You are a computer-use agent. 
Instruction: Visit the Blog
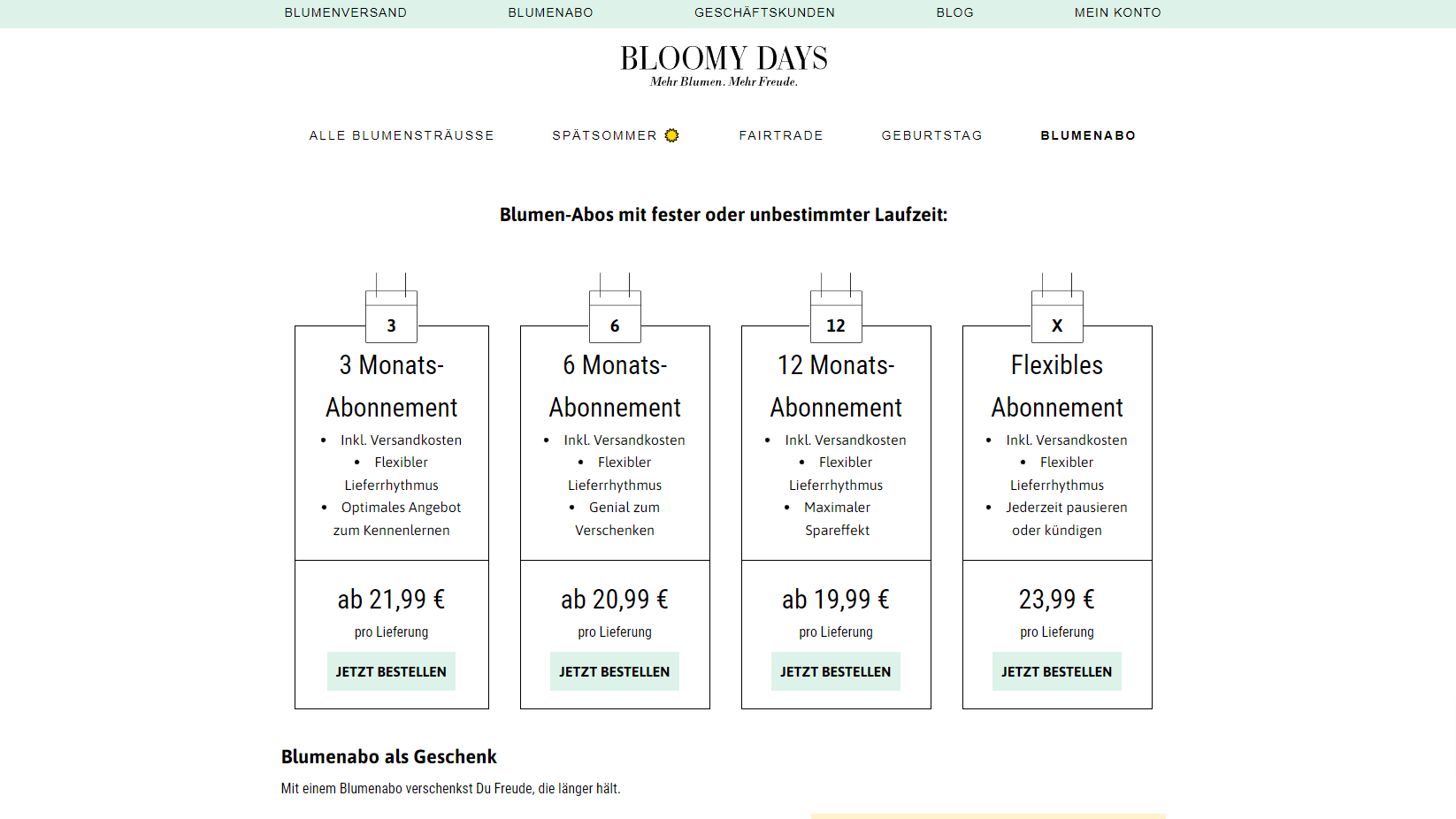(x=954, y=12)
